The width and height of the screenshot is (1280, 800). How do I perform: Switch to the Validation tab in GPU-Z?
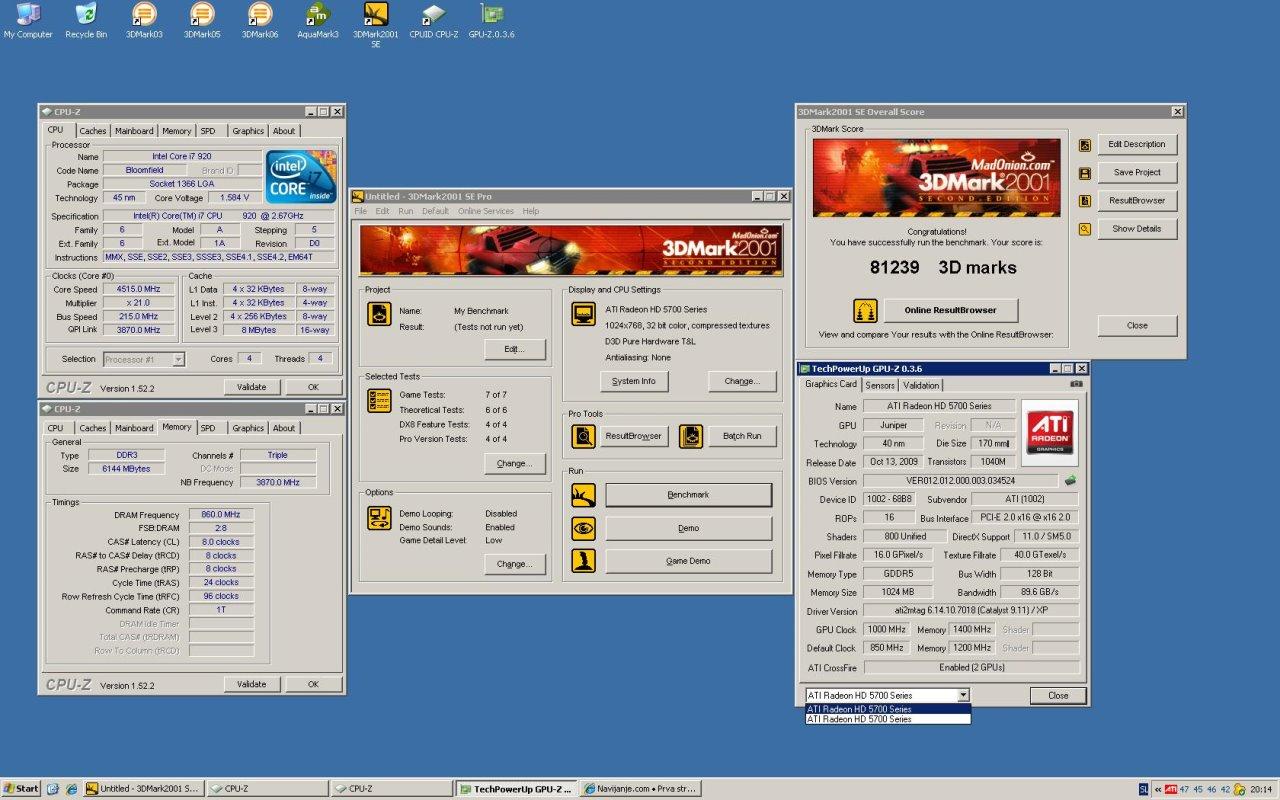click(921, 385)
